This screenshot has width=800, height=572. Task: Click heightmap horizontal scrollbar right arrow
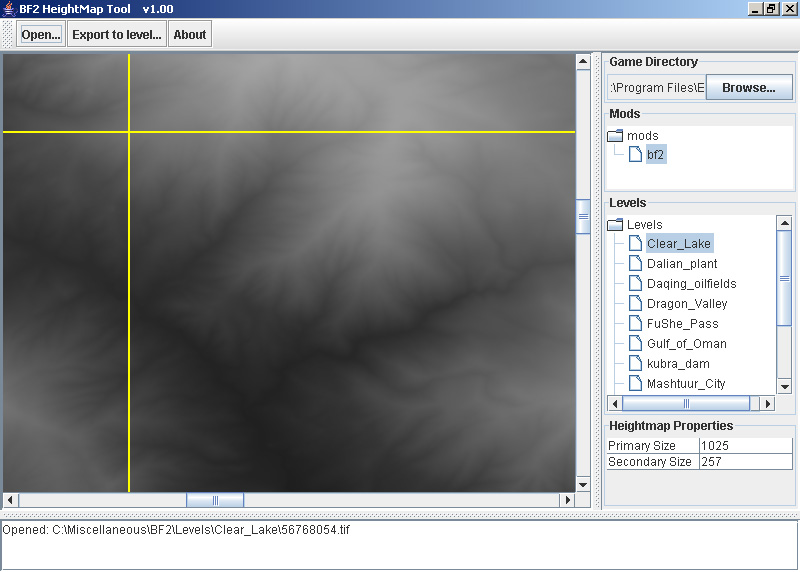pyautogui.click(x=567, y=500)
